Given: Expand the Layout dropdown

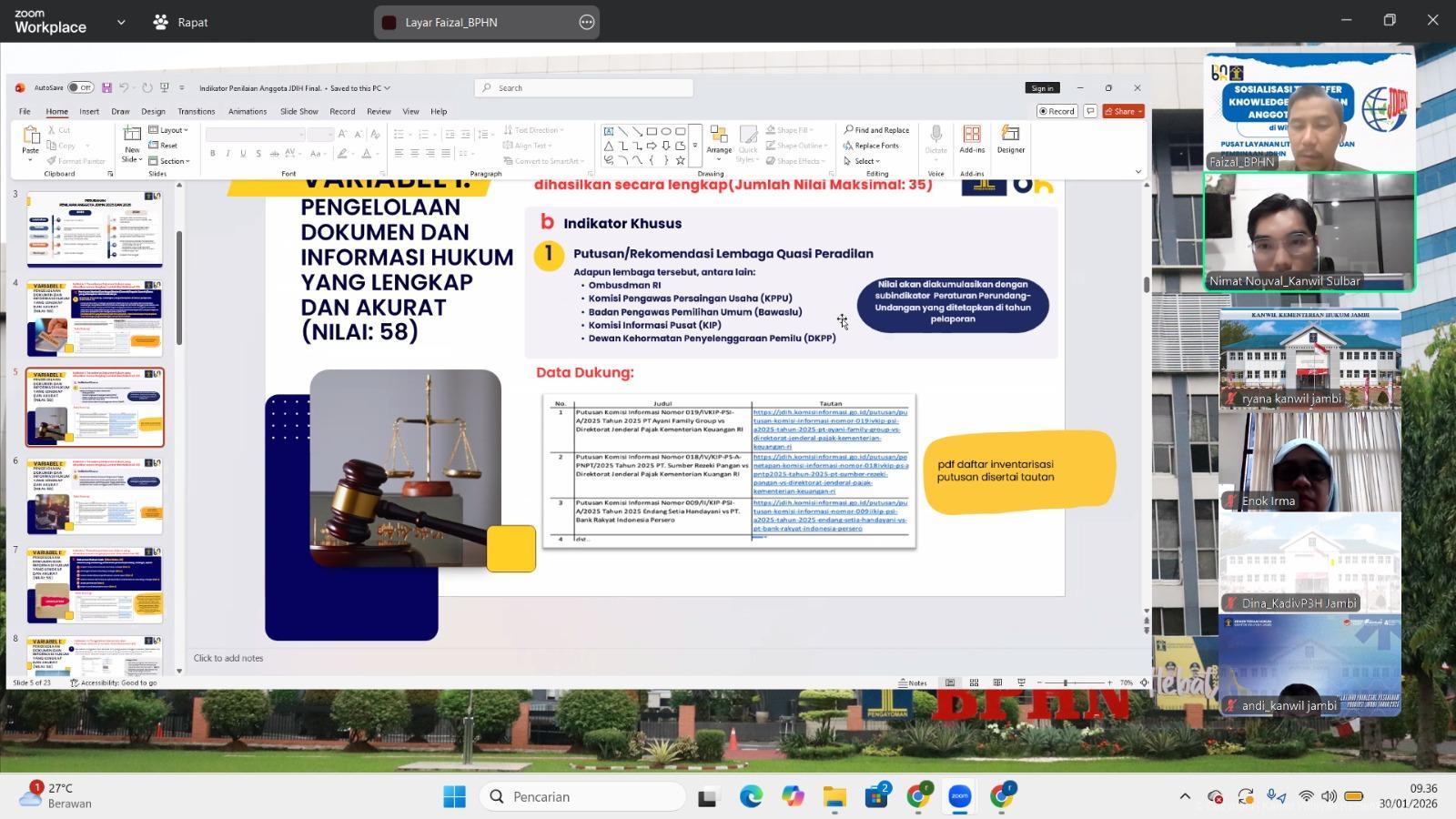Looking at the screenshot, I should 169,130.
